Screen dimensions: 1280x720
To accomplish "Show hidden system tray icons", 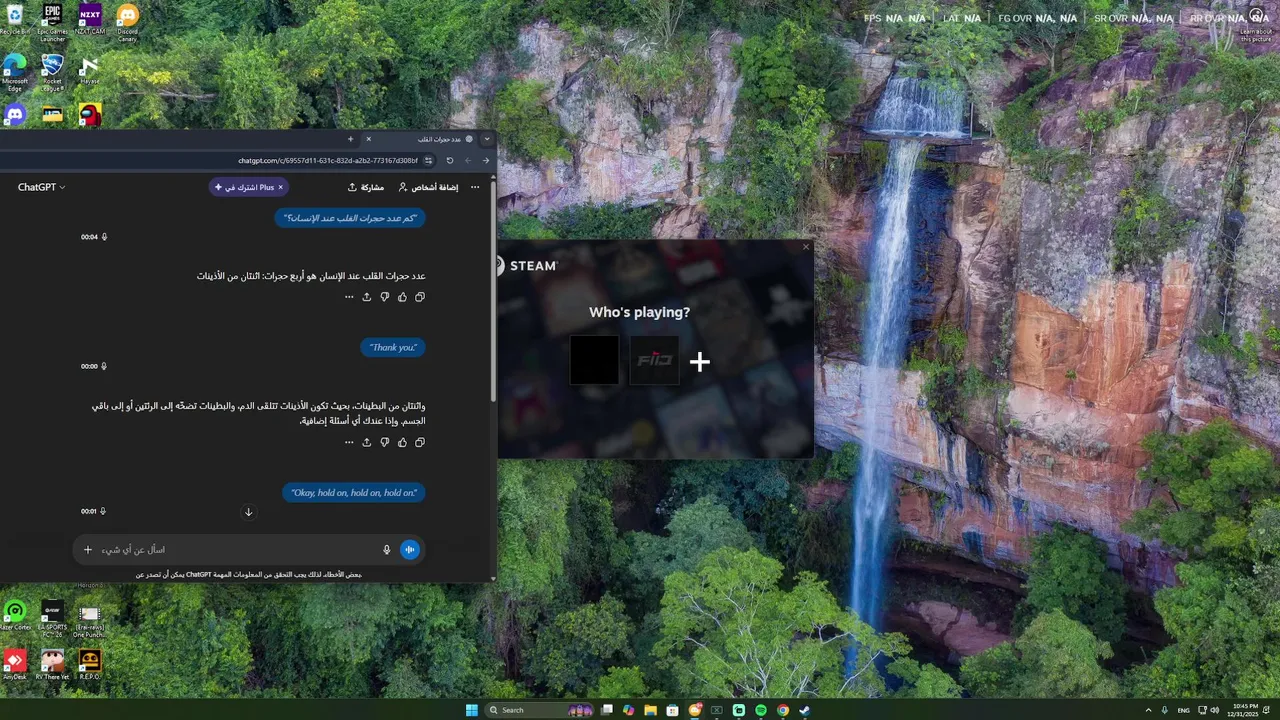I will tap(1148, 710).
